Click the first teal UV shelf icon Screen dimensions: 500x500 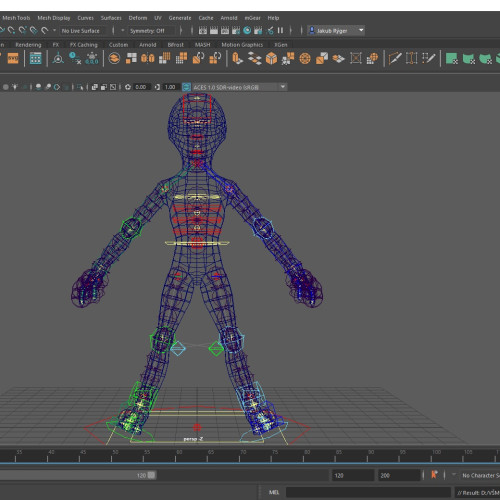[x=452, y=58]
